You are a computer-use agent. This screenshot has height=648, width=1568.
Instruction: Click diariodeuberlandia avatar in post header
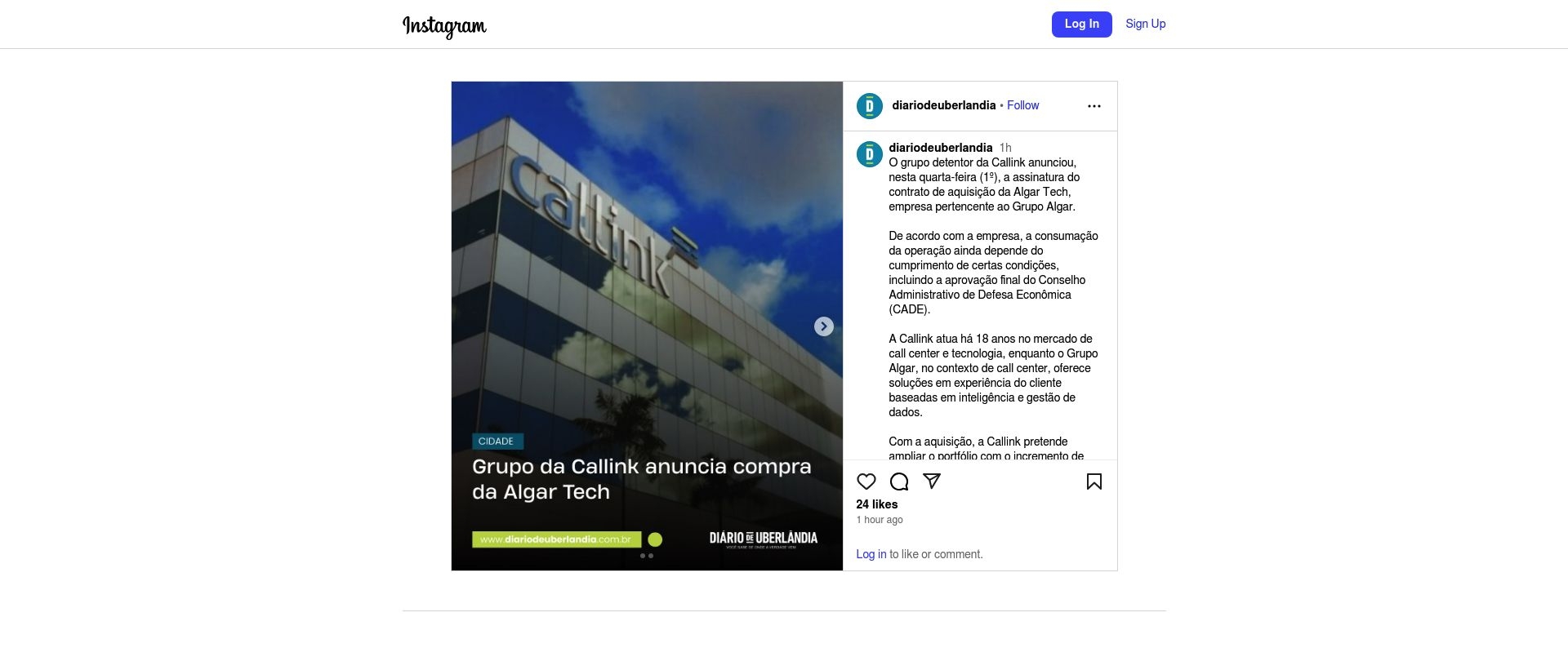point(870,106)
